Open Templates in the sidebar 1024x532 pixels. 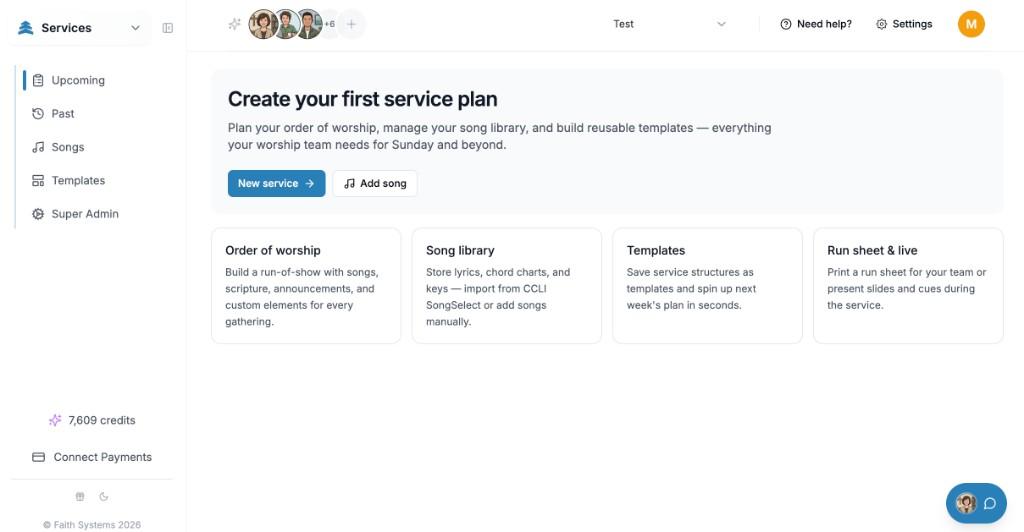click(x=78, y=180)
